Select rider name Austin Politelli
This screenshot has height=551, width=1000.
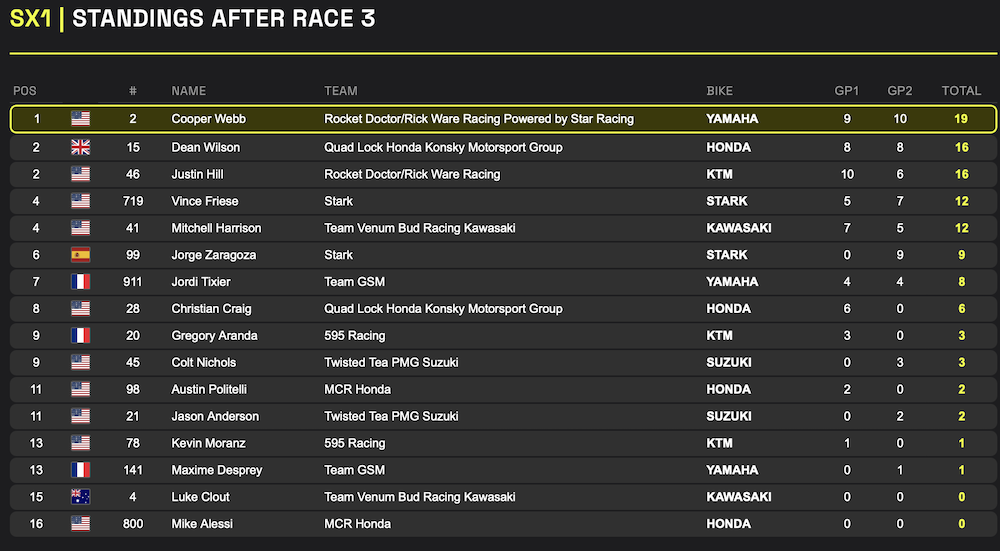point(209,389)
